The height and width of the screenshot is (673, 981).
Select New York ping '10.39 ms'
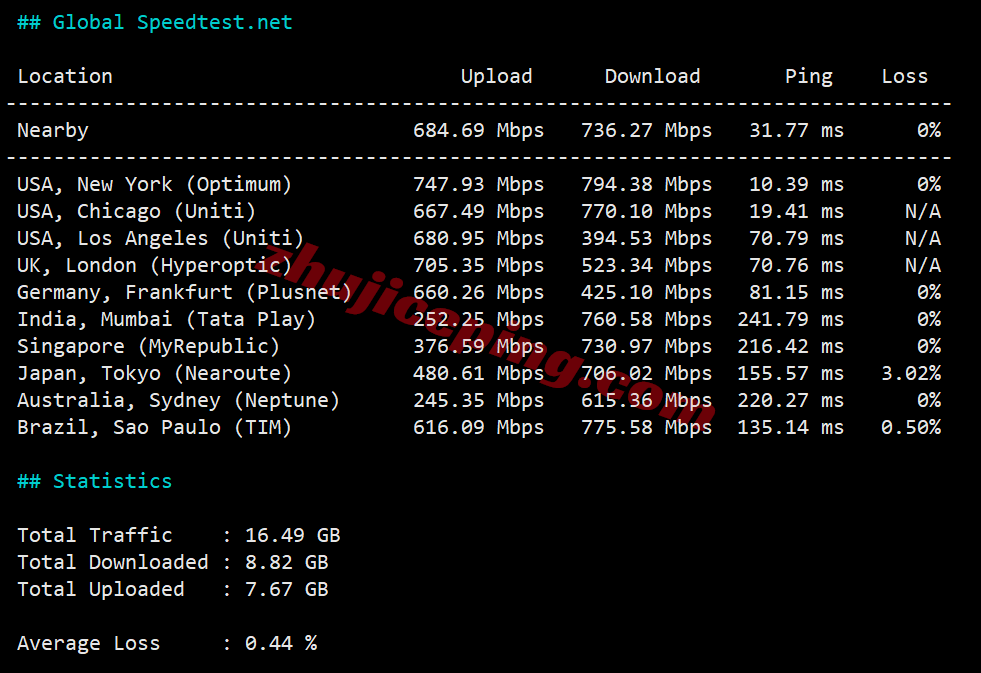point(796,185)
